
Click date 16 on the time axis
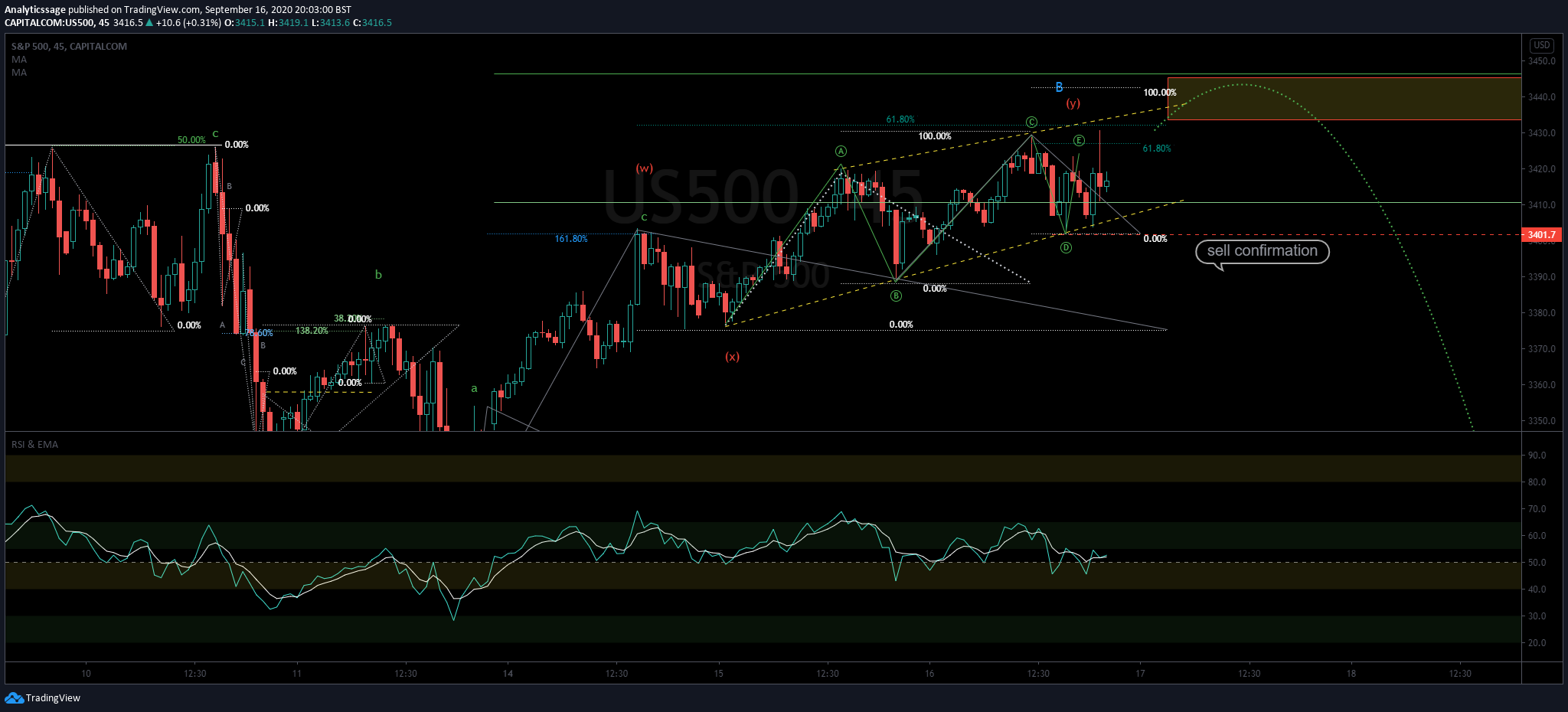(929, 674)
